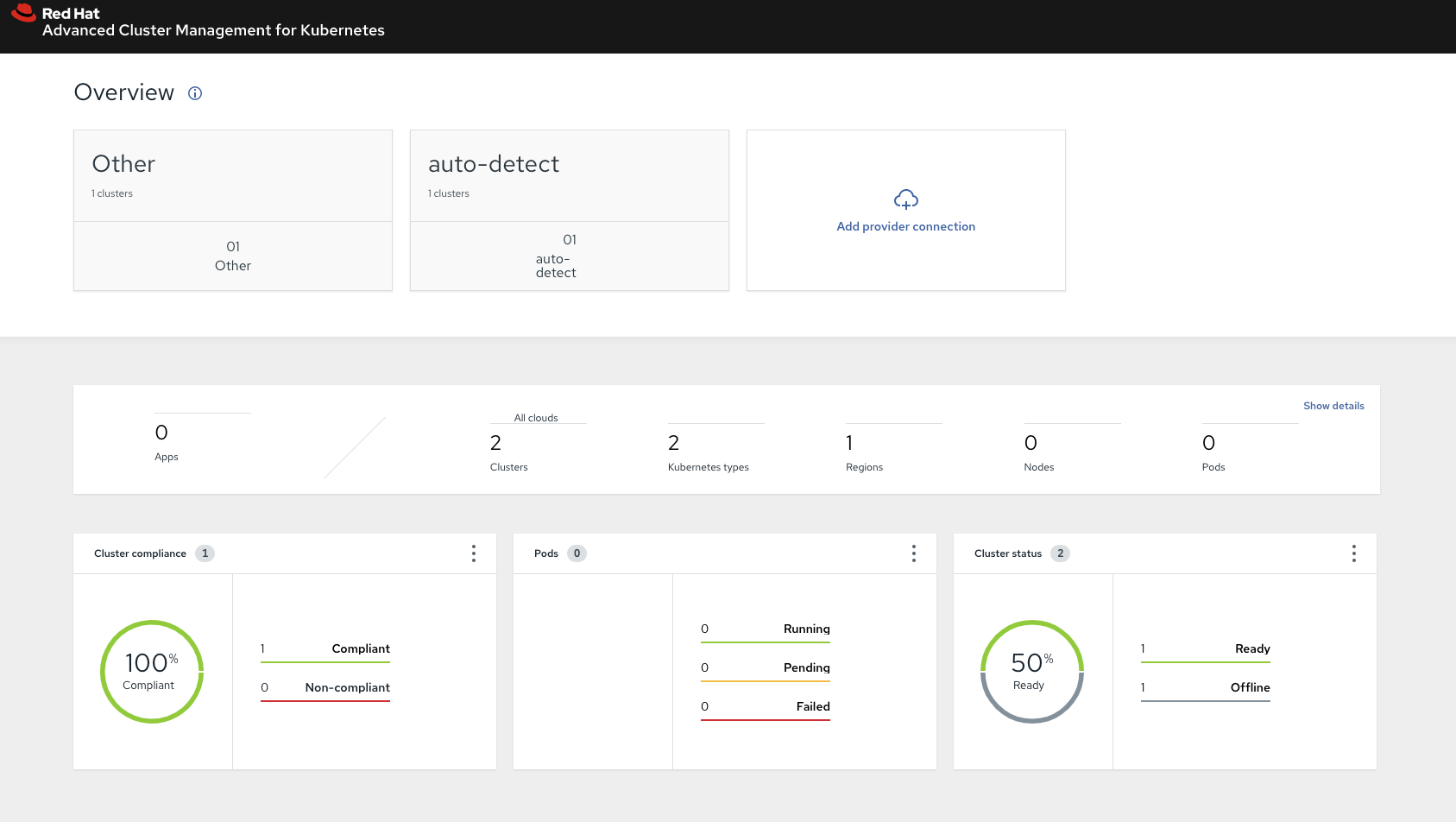This screenshot has width=1456, height=822.
Task: Click the Pods card title
Action: tap(546, 553)
